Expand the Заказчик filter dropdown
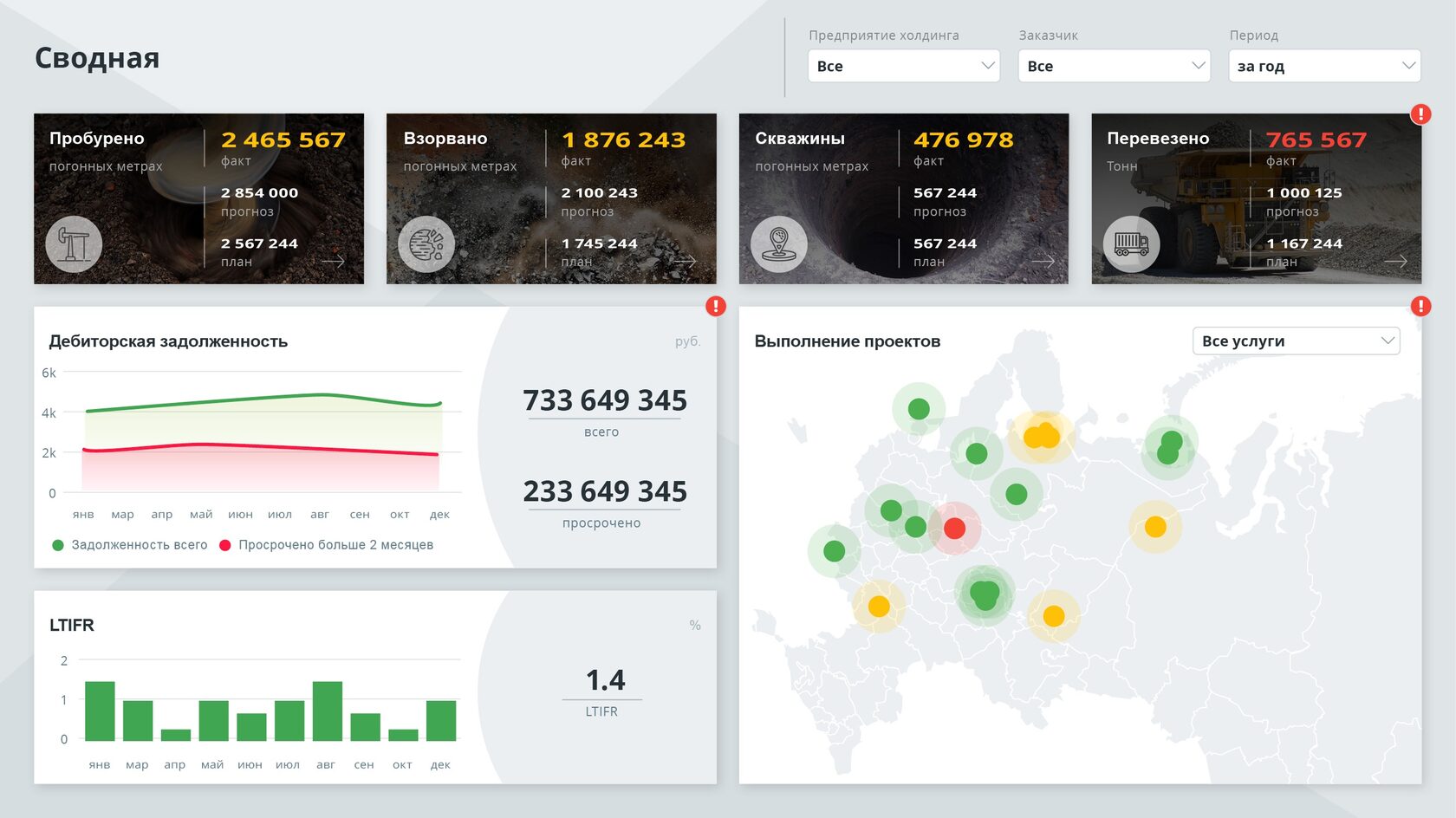The width and height of the screenshot is (1456, 818). pyautogui.click(x=1114, y=65)
